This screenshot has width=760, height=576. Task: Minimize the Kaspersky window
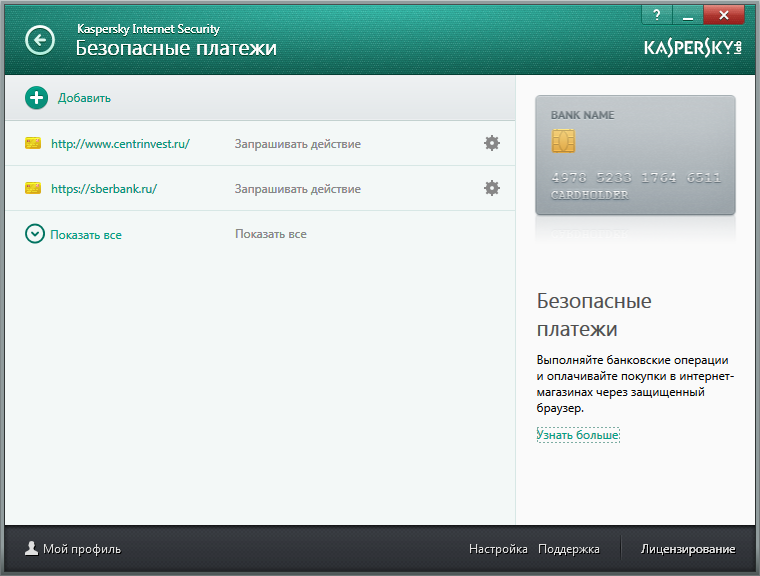(687, 15)
